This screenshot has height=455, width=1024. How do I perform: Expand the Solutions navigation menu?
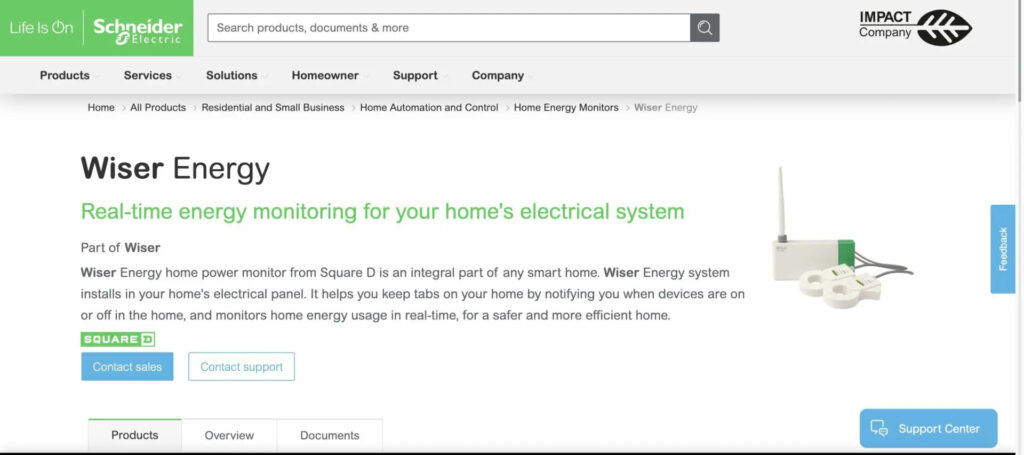236,75
